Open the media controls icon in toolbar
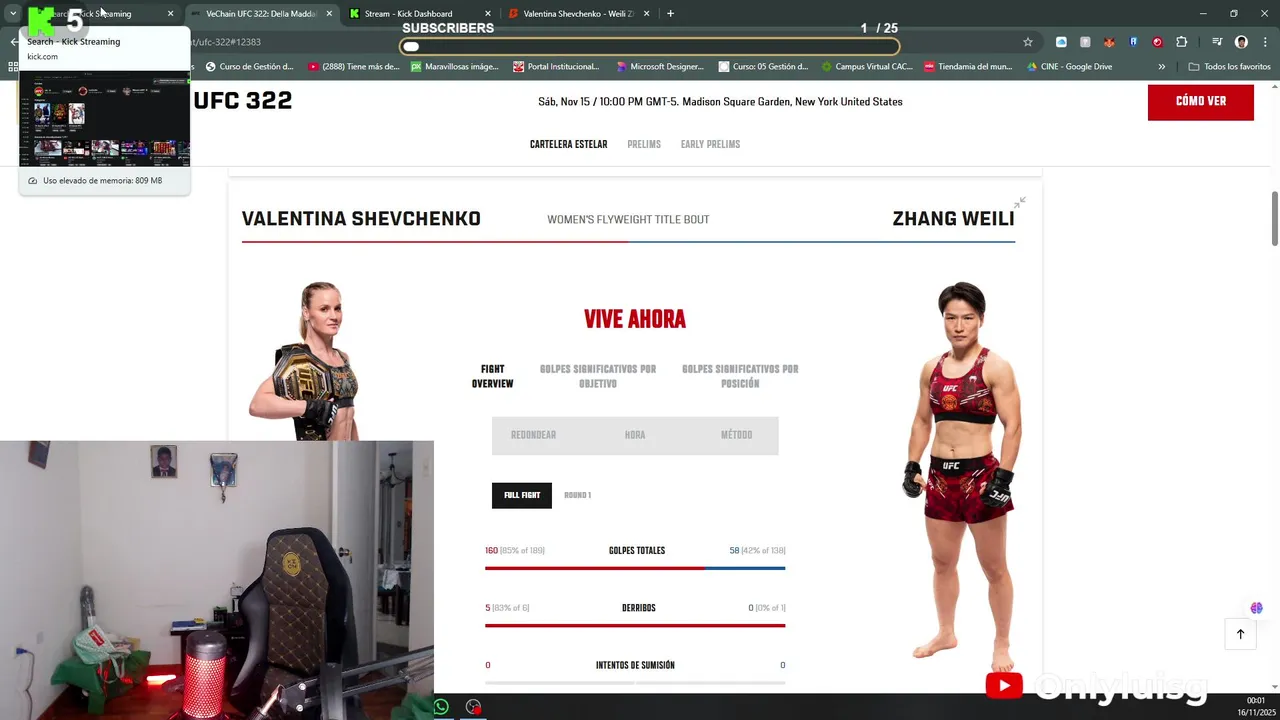 tap(1217, 42)
